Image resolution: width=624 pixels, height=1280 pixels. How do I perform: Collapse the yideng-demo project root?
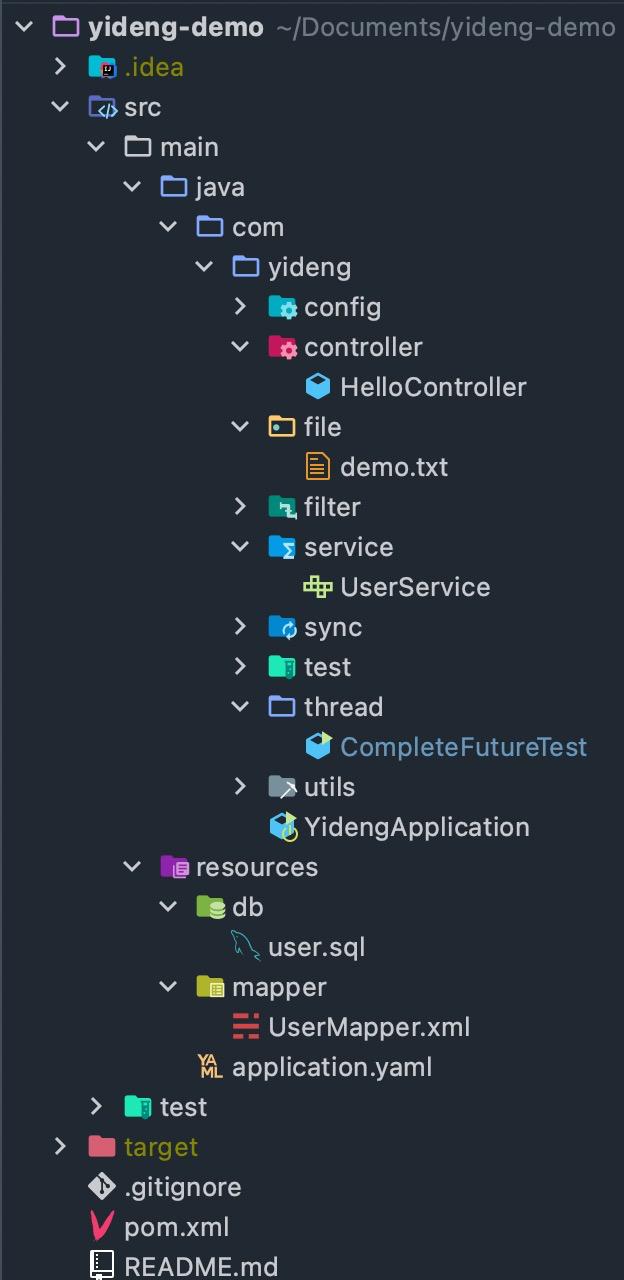(x=24, y=27)
